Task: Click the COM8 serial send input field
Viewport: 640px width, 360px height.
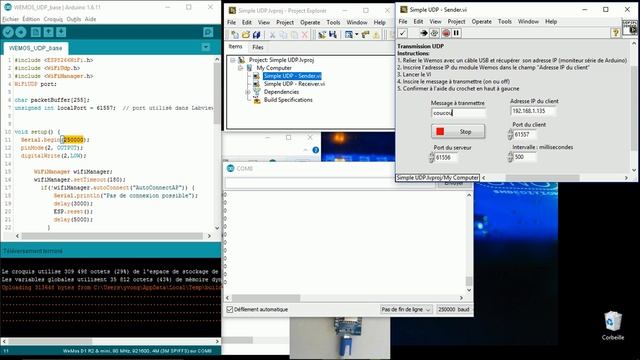Action: coord(330,184)
